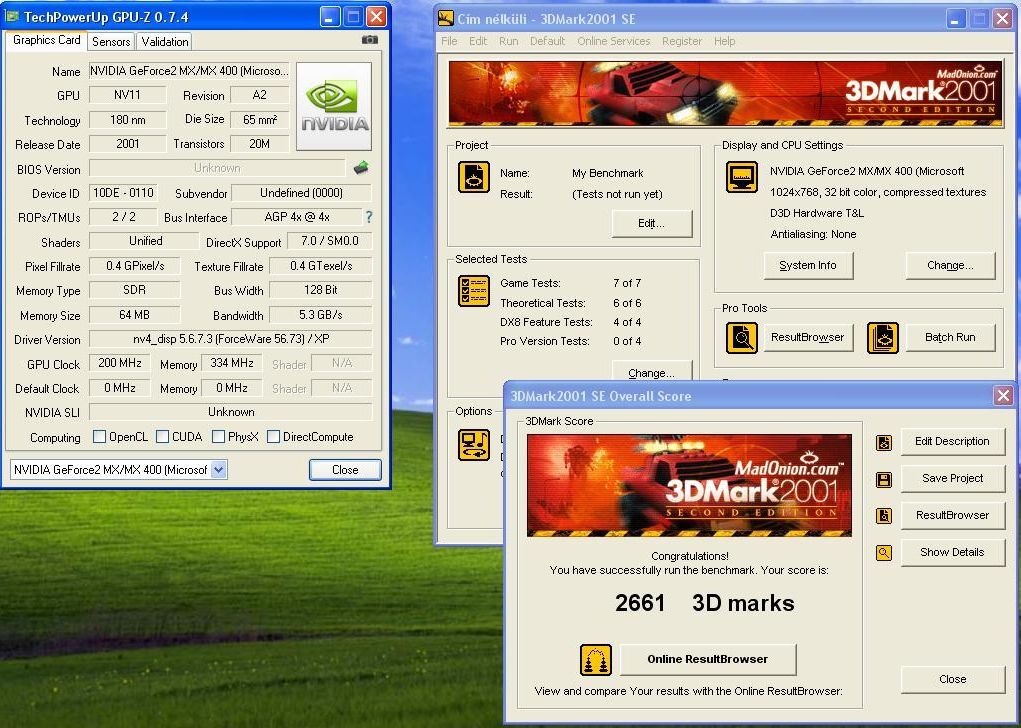Click the ResultBrowser icon in score dialog
The image size is (1021, 728).
point(884,516)
